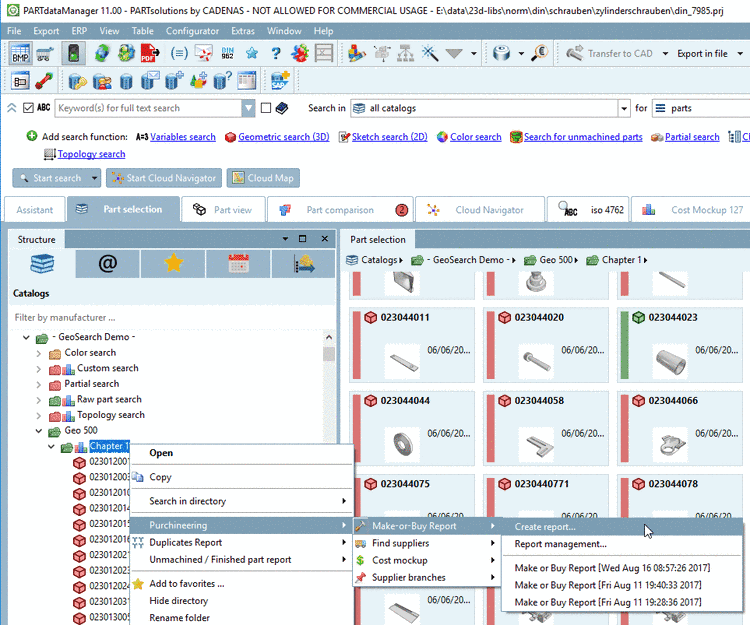This screenshot has height=625, width=750.
Task: Click the database with key icon
Action: point(77,81)
